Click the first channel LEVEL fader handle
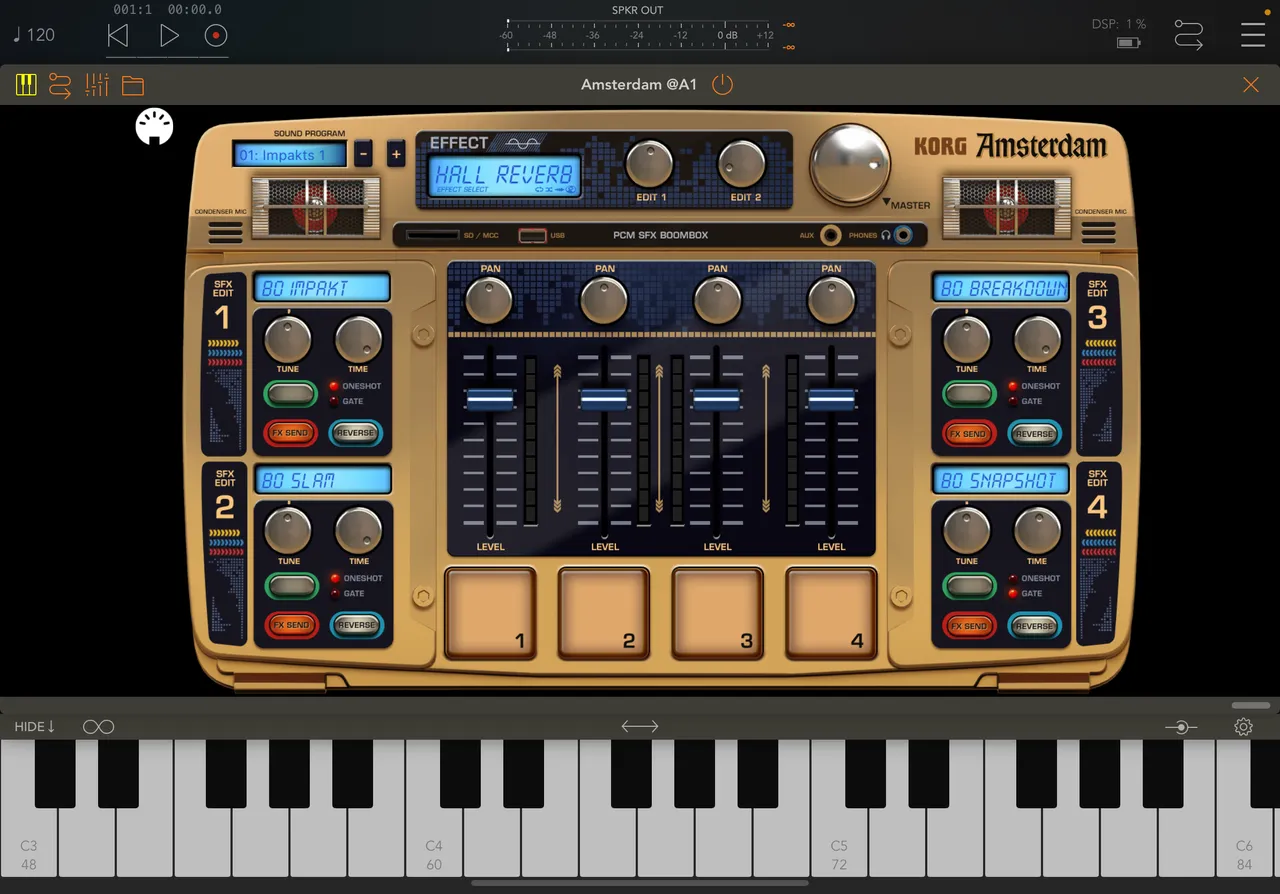Image resolution: width=1280 pixels, height=894 pixels. coord(490,400)
